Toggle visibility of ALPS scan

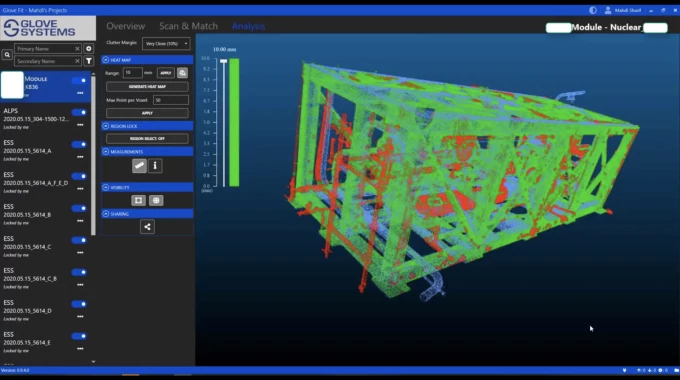(79, 112)
